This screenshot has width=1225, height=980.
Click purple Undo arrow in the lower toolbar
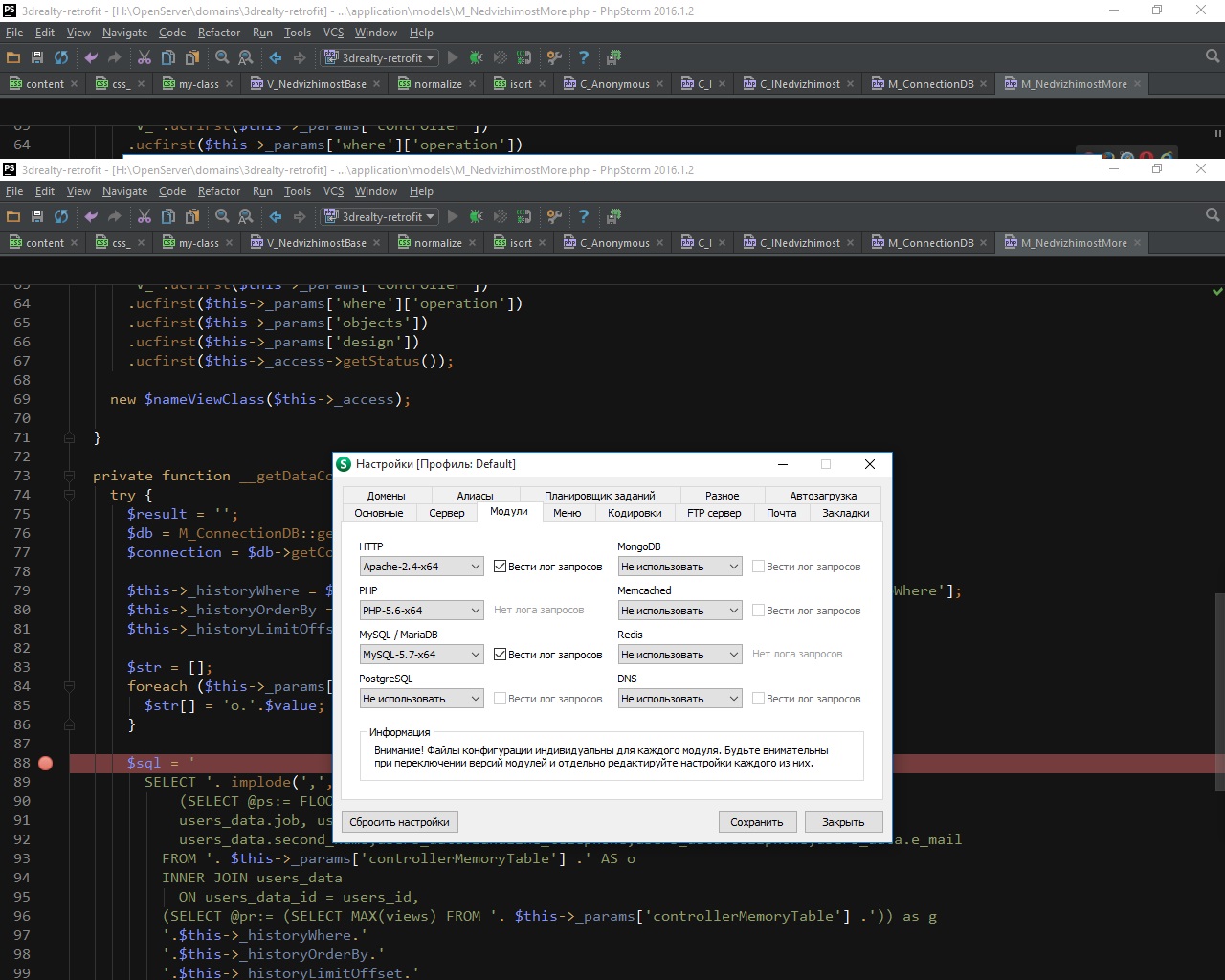click(x=91, y=216)
